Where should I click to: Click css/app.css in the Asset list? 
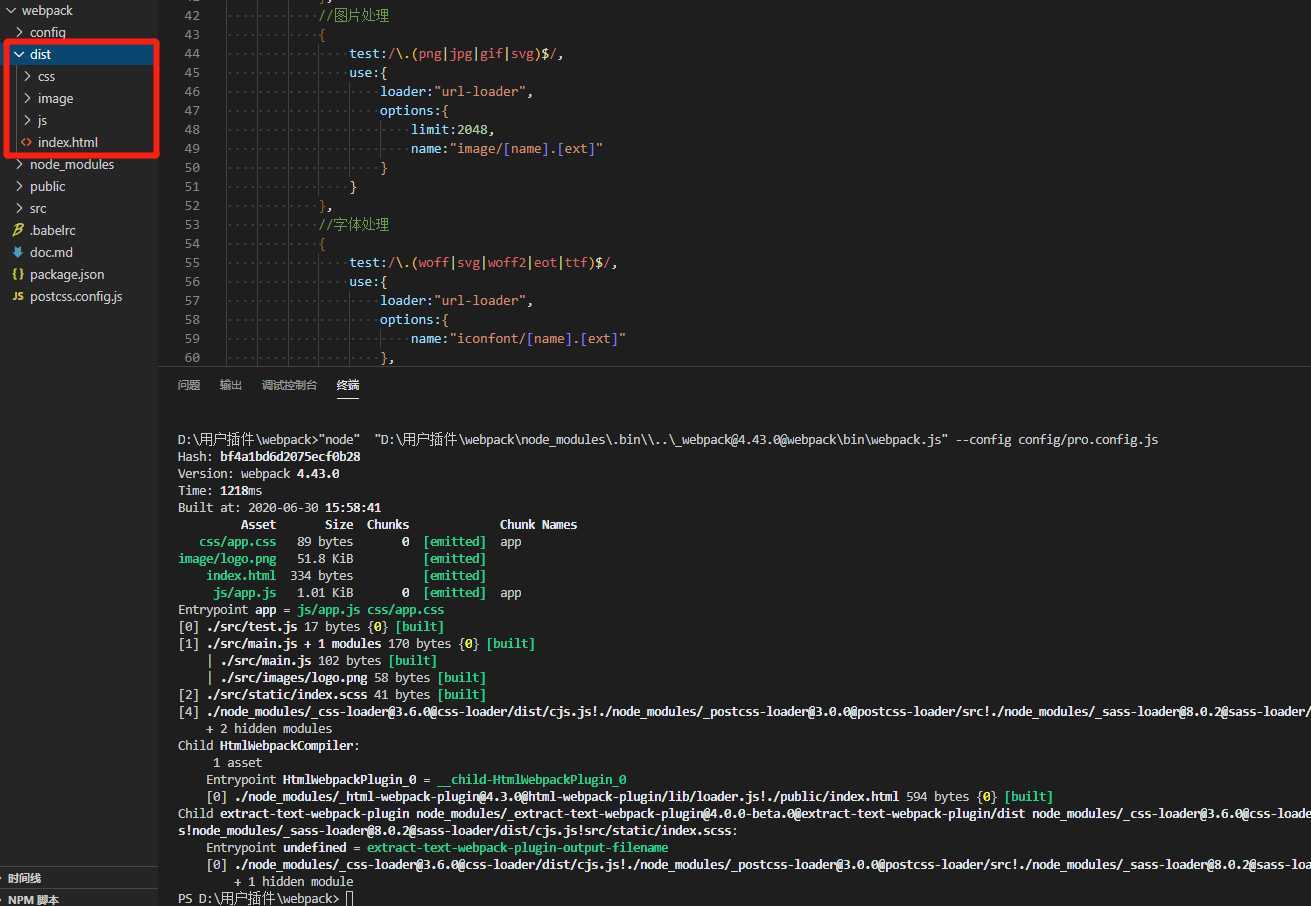(x=238, y=542)
